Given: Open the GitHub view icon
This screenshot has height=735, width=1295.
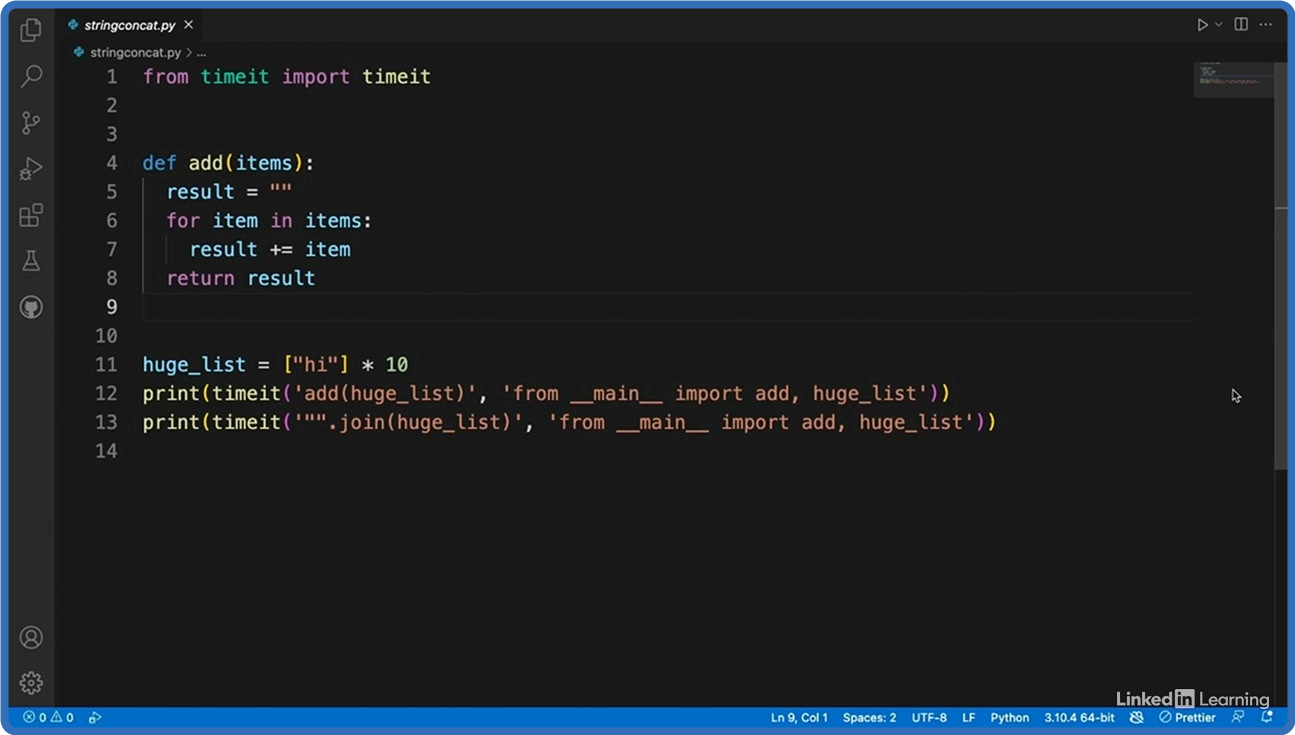Looking at the screenshot, I should click(31, 307).
